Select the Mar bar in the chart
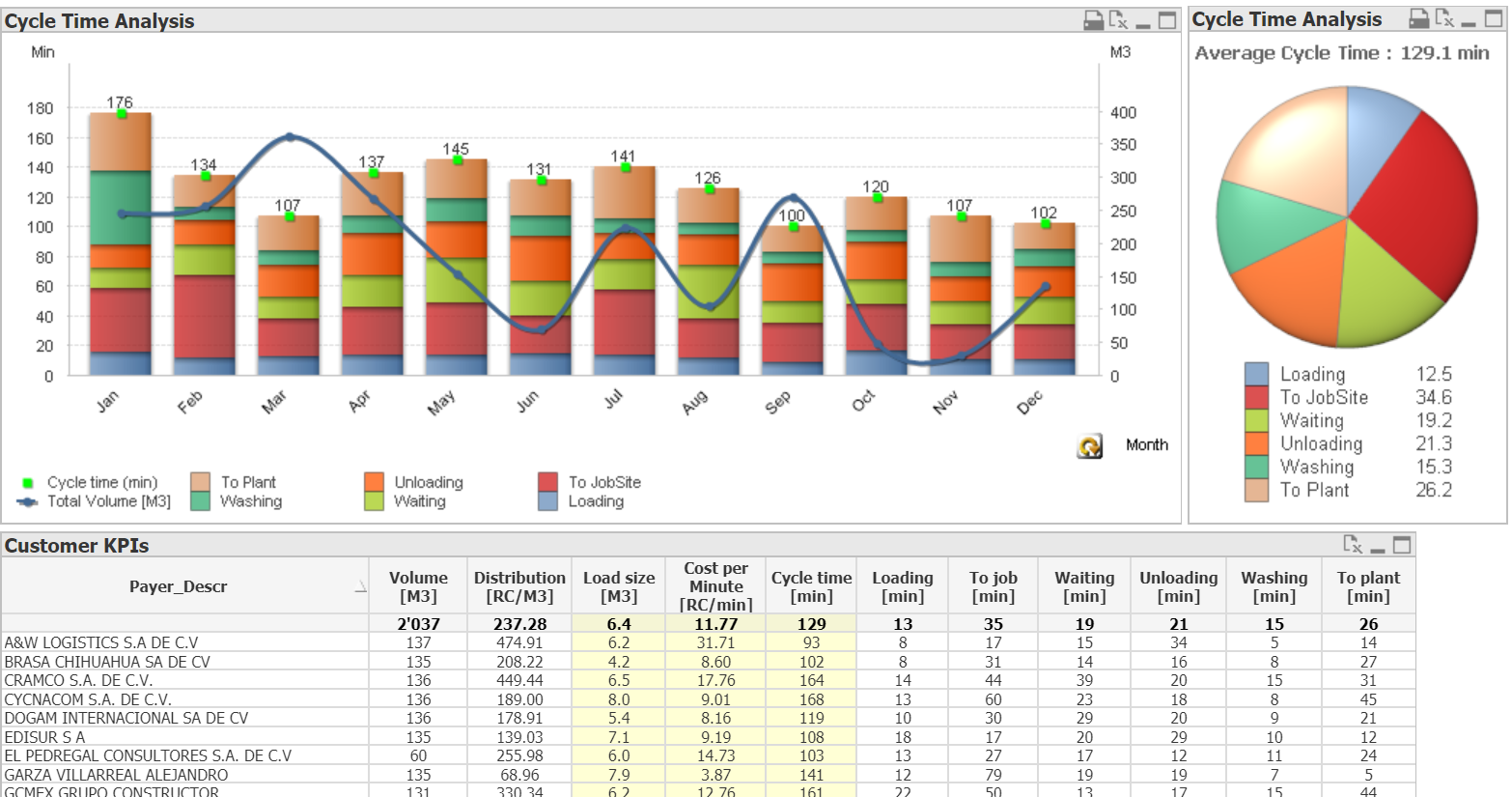 coord(288,295)
